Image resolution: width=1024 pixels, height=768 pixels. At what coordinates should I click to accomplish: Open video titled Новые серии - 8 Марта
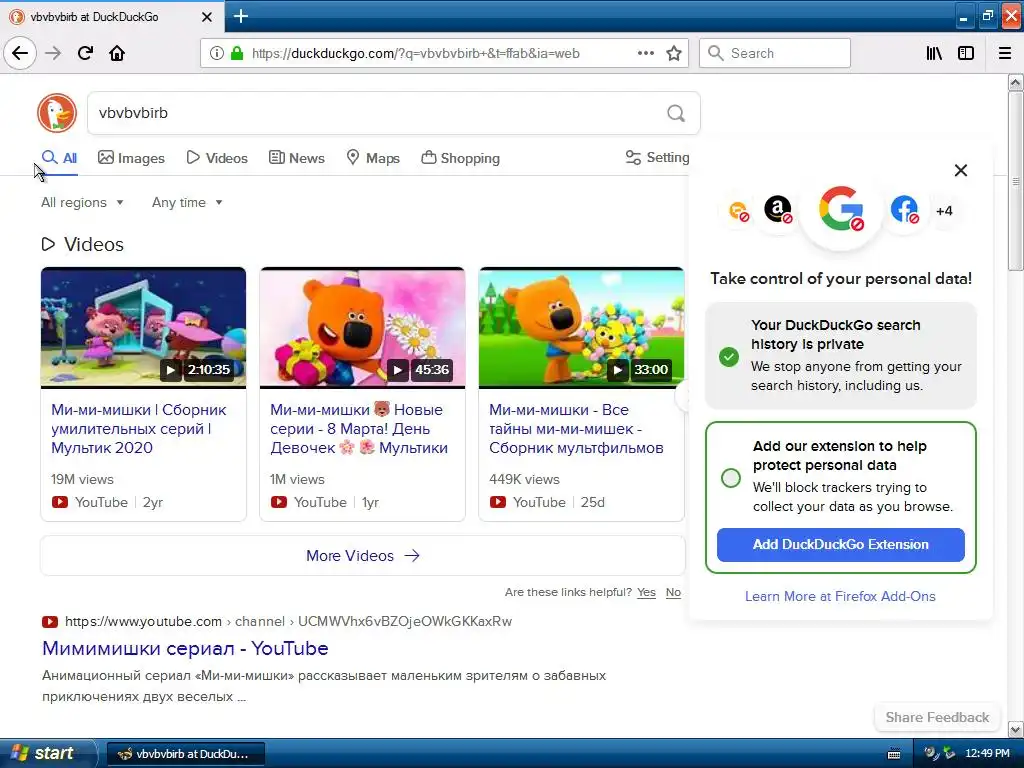(x=359, y=429)
